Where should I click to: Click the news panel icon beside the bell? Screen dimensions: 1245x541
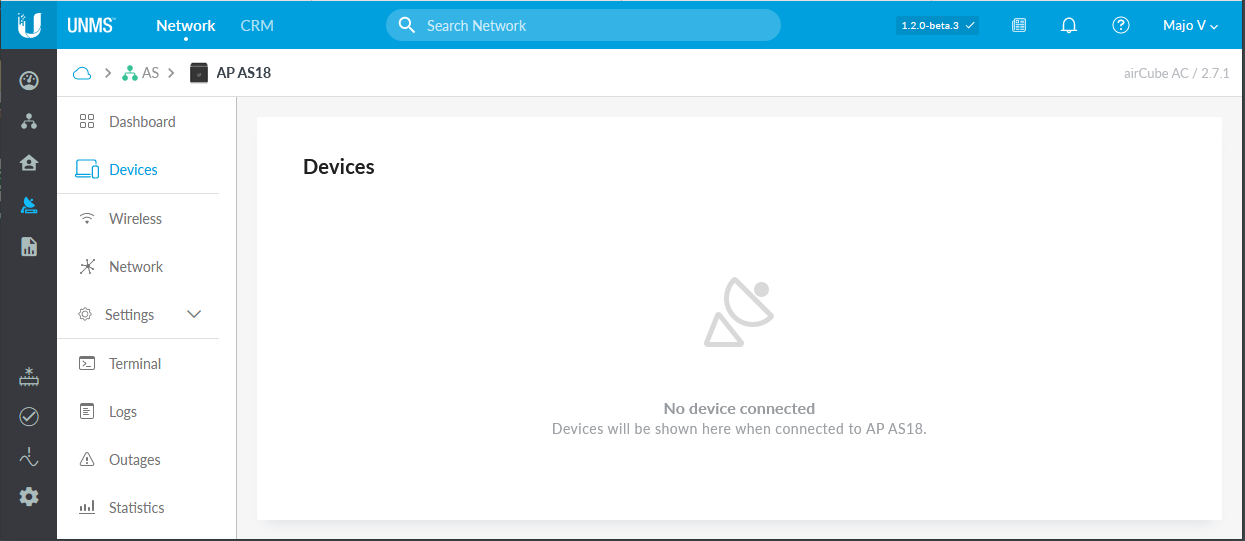coord(1019,26)
